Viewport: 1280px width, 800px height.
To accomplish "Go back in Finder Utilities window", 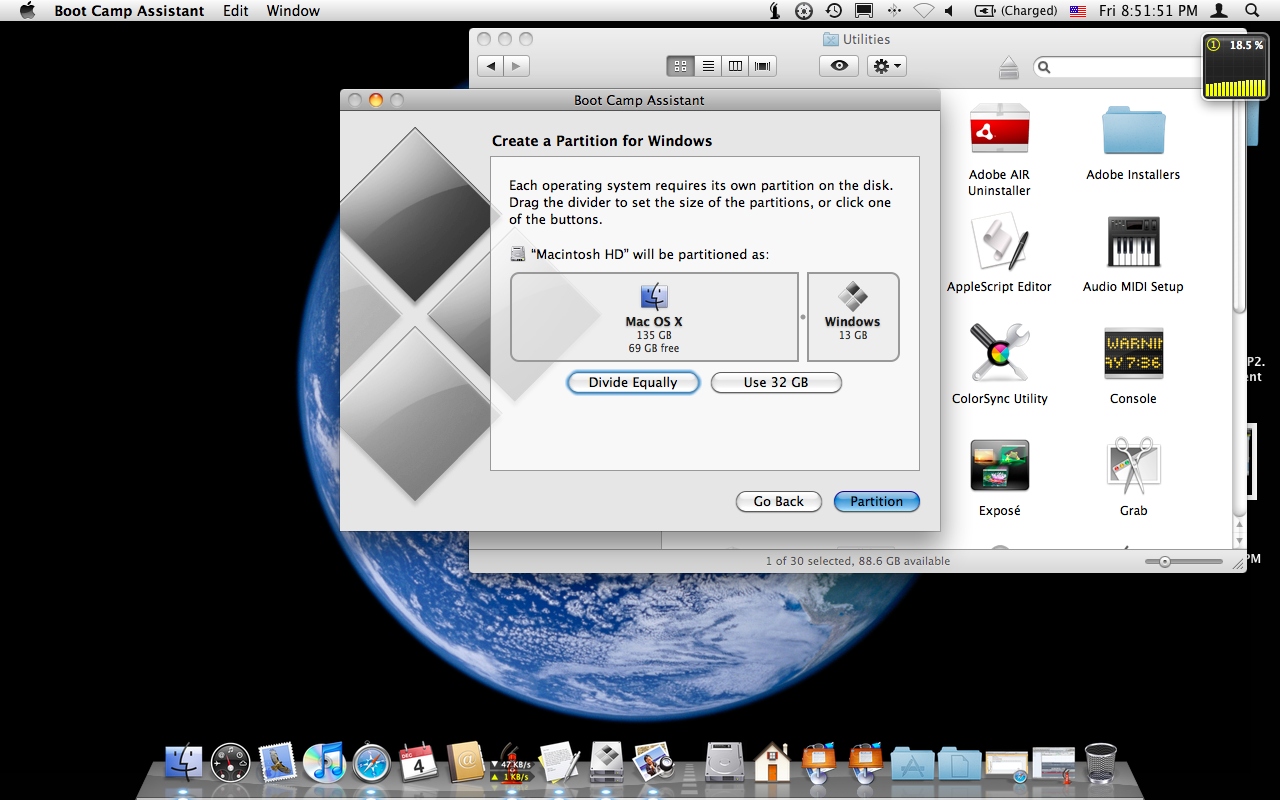I will [x=490, y=66].
